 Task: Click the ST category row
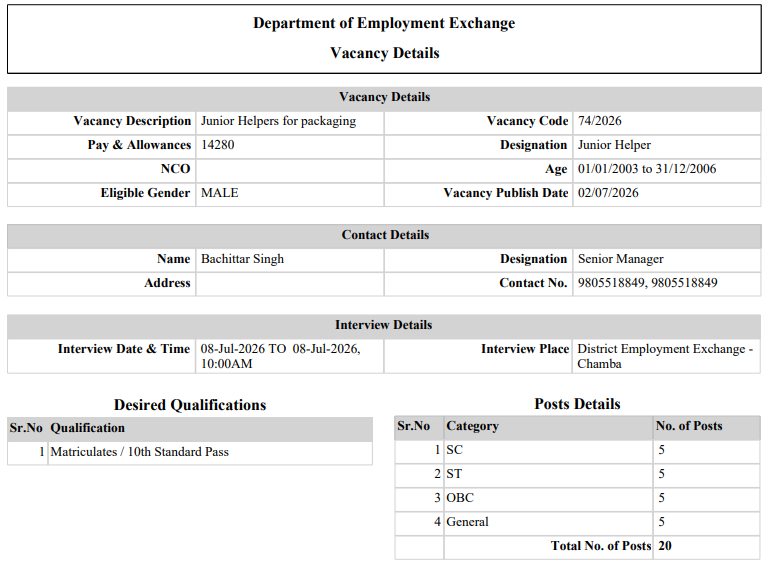pyautogui.click(x=578, y=474)
